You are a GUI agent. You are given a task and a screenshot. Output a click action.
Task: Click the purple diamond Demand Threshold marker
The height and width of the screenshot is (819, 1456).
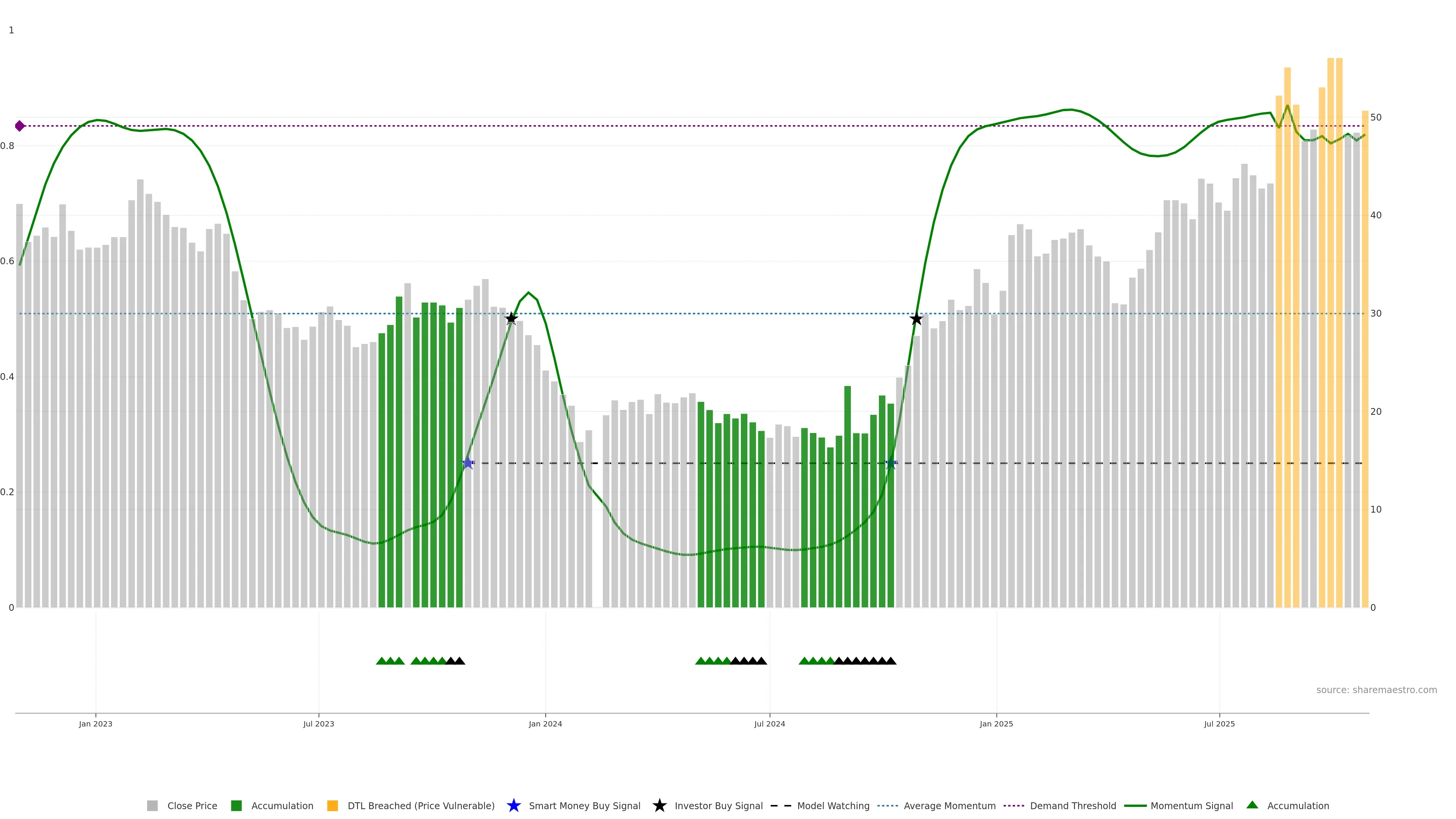(20, 126)
